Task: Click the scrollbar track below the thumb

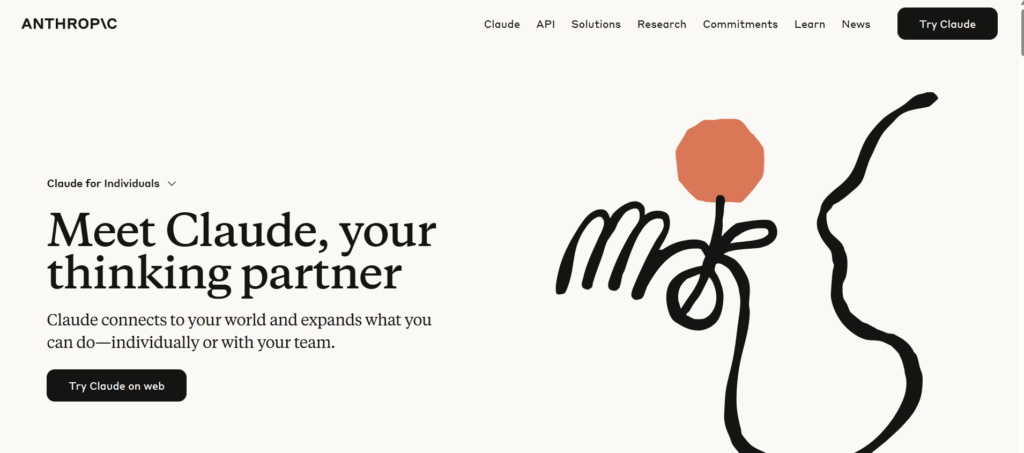Action: pyautogui.click(x=1021, y=255)
